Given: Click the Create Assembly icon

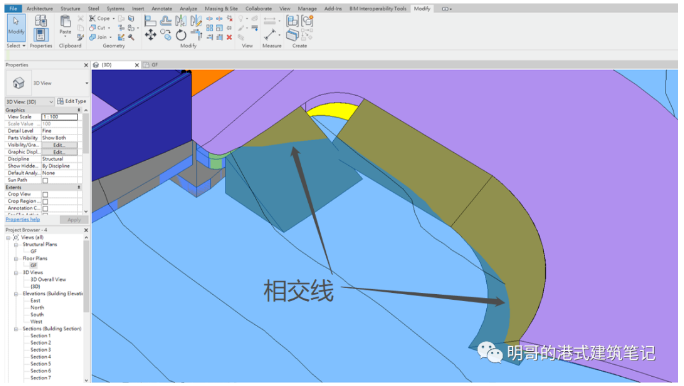Looking at the screenshot, I should (x=292, y=20).
